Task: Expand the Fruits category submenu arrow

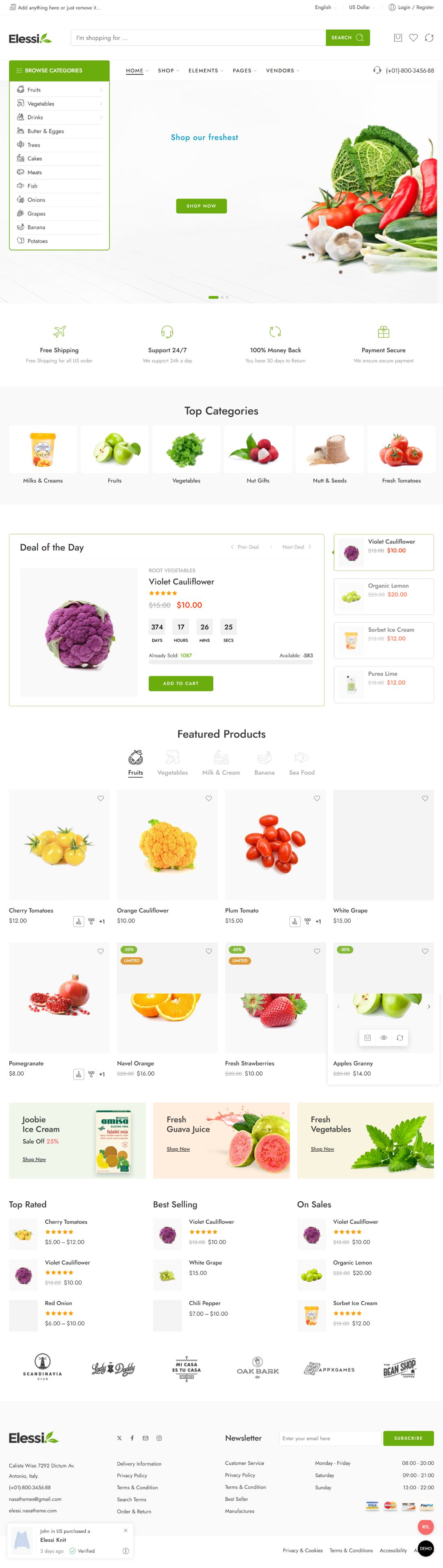Action: [x=101, y=90]
